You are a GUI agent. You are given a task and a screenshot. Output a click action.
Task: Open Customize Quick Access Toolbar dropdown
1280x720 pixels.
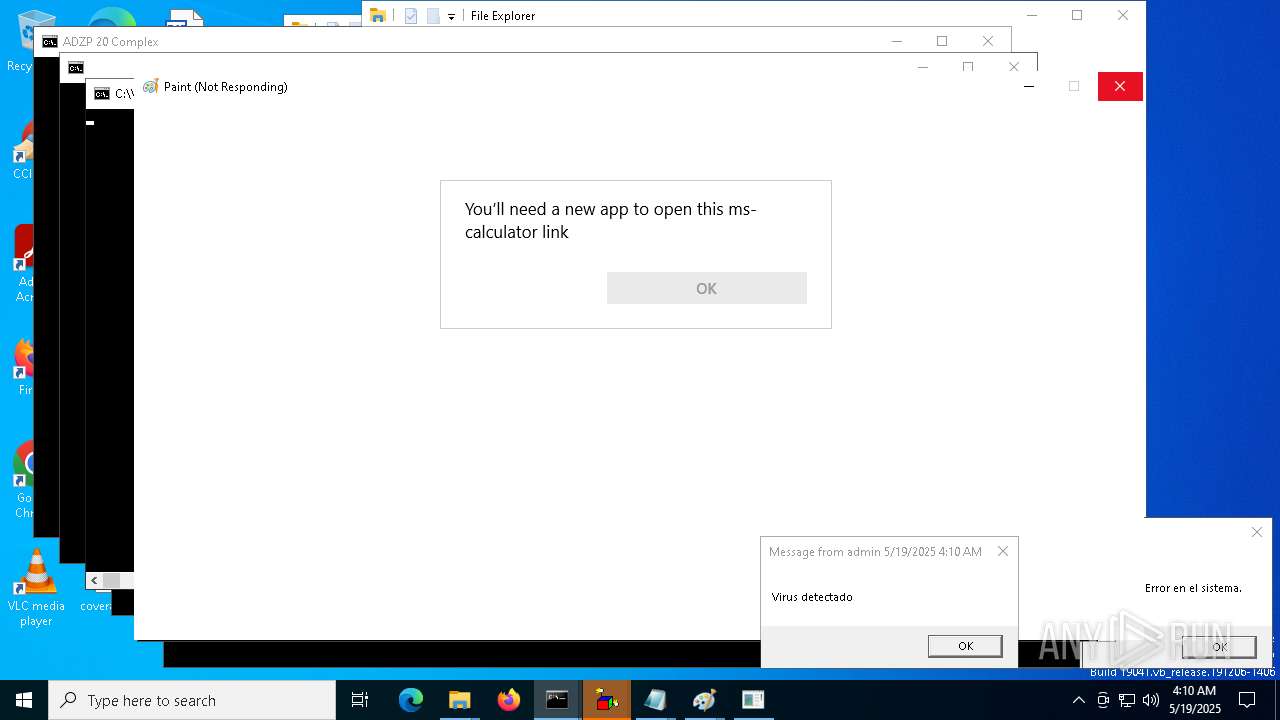tap(451, 17)
